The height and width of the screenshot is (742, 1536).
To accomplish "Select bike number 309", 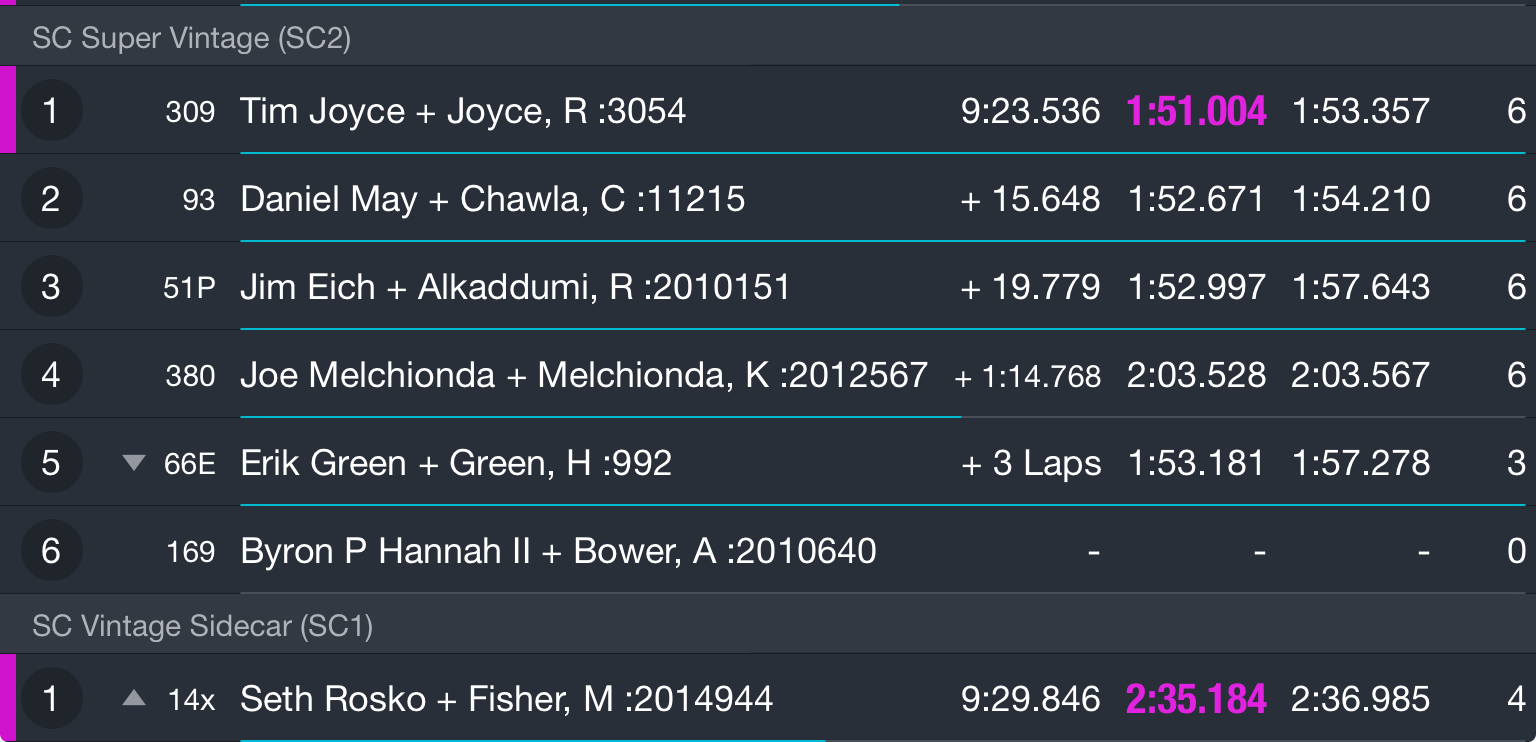I will 190,111.
